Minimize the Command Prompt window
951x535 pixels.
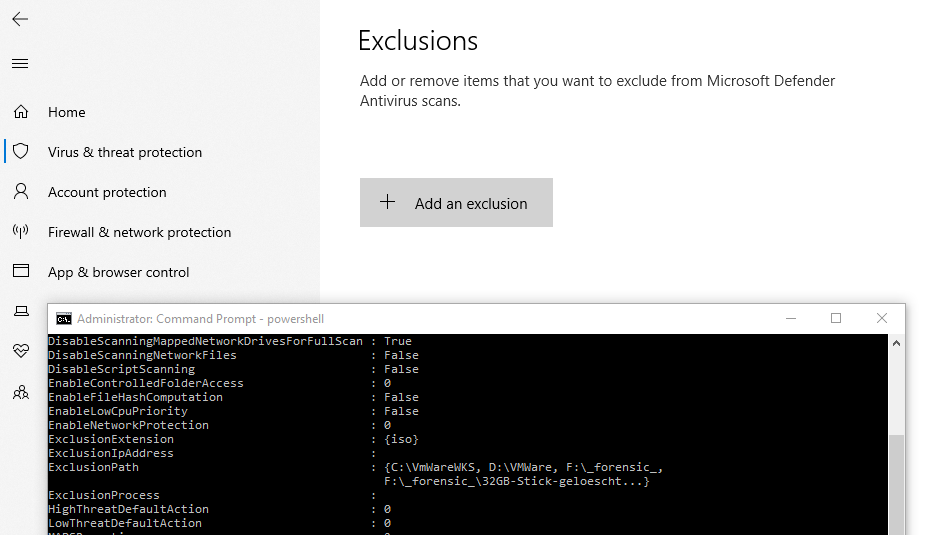[x=791, y=318]
